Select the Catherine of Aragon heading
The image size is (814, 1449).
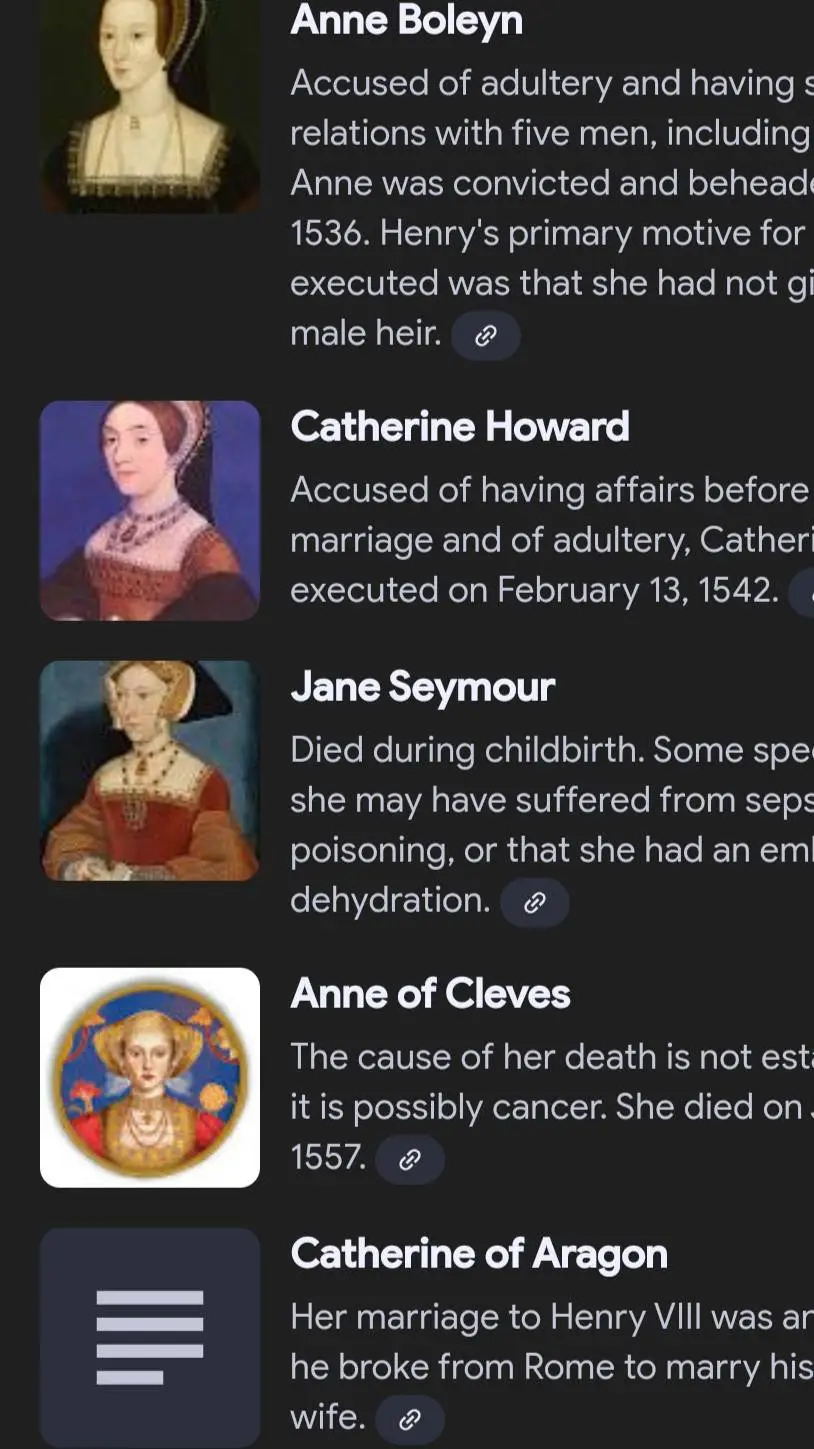pos(479,1254)
